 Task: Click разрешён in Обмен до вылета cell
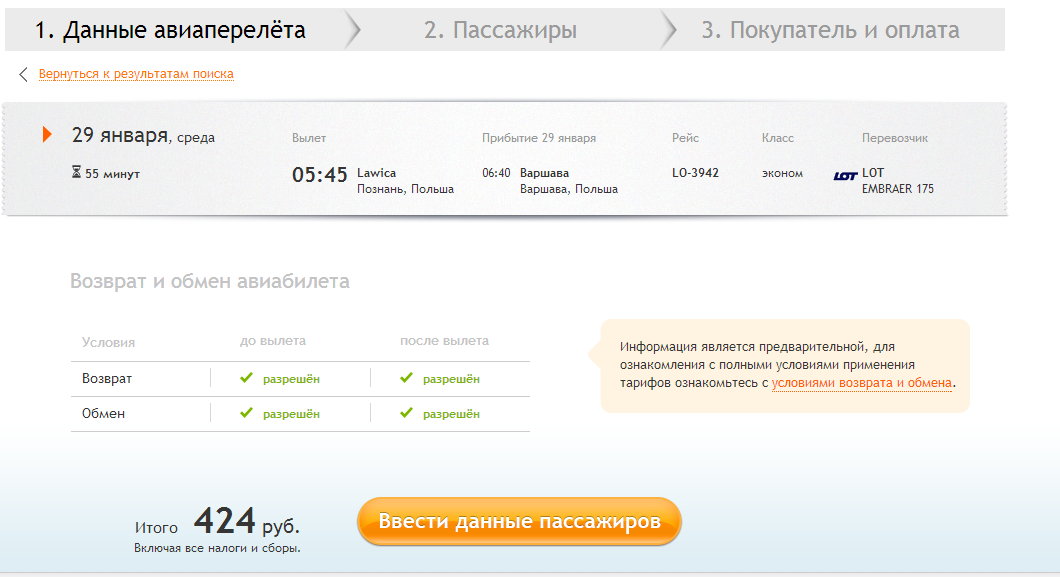point(291,414)
